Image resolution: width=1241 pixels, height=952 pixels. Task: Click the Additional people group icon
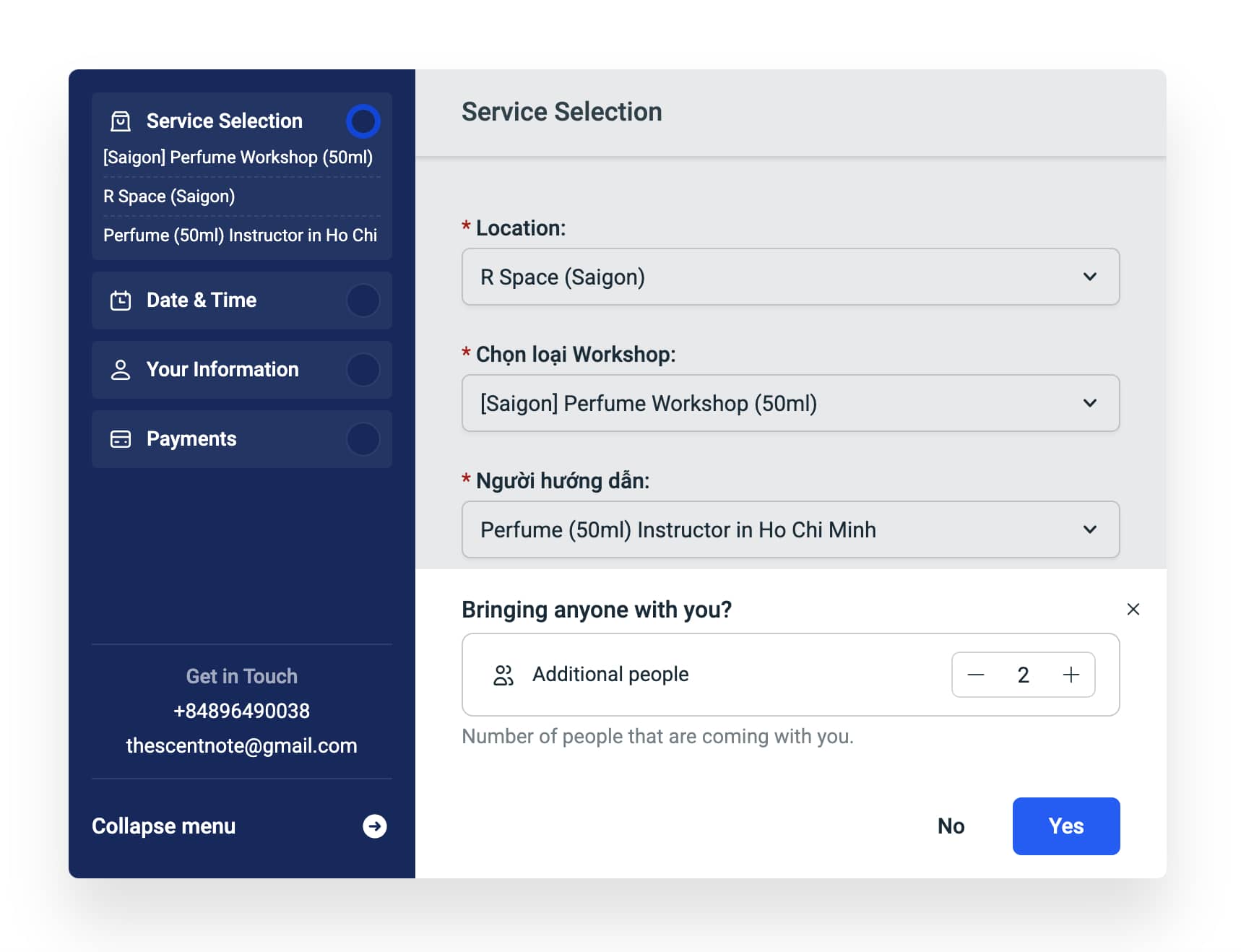pos(503,675)
